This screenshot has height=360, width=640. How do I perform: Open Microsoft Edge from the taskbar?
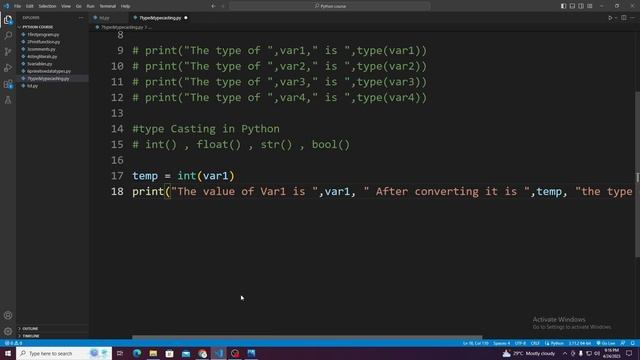pyautogui.click(x=137, y=353)
